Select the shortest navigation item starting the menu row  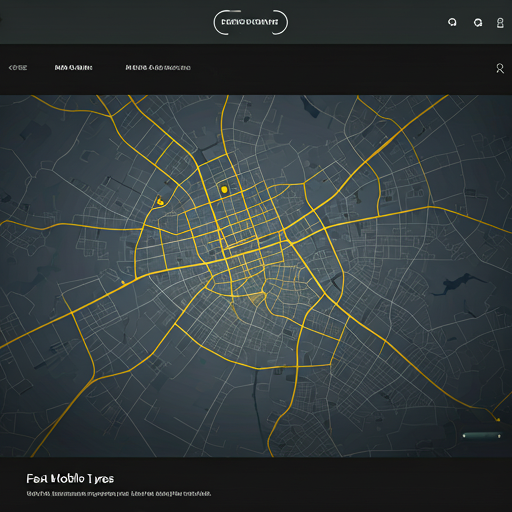pos(18,68)
